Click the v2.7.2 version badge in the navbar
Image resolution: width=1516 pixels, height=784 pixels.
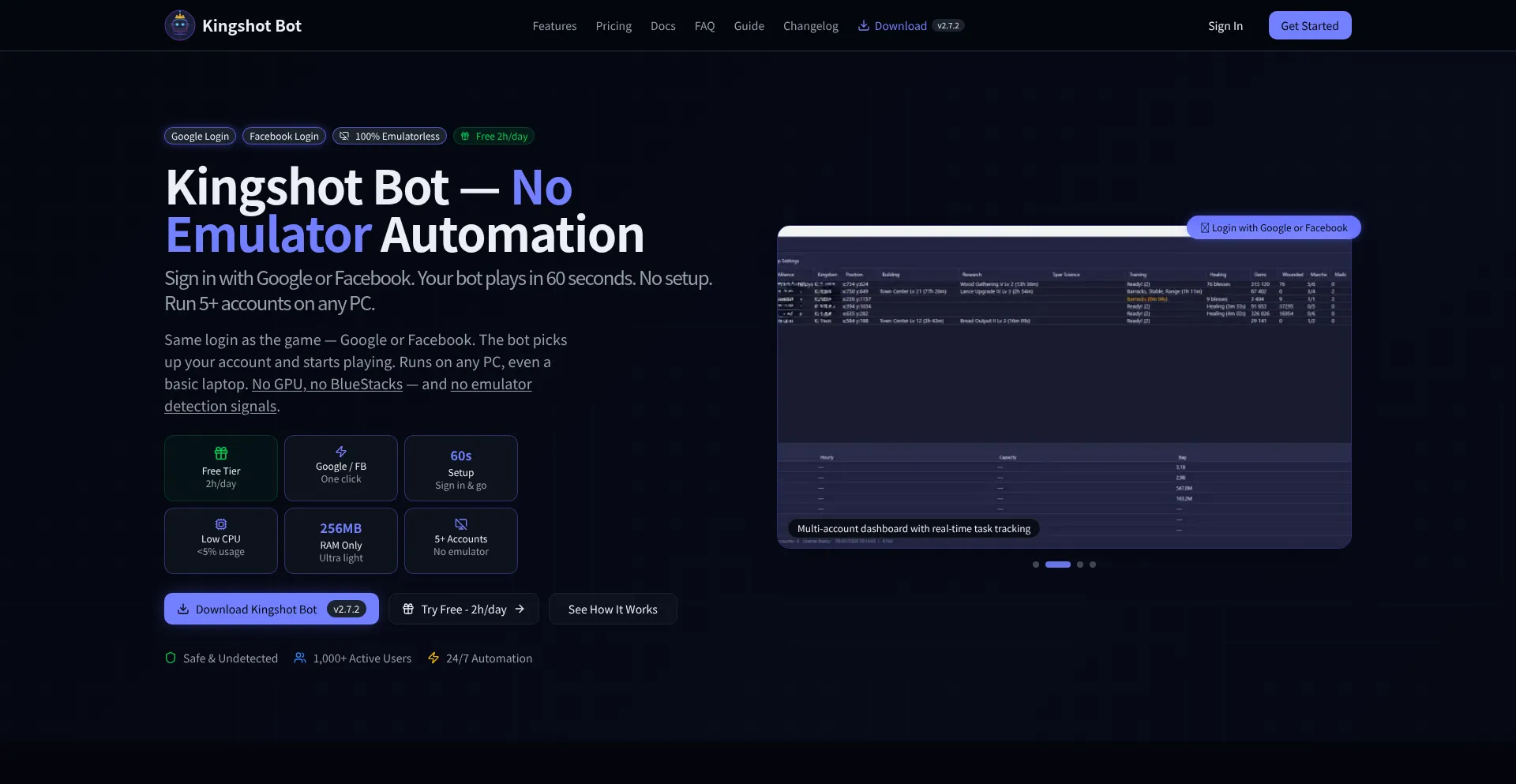pyautogui.click(x=948, y=25)
